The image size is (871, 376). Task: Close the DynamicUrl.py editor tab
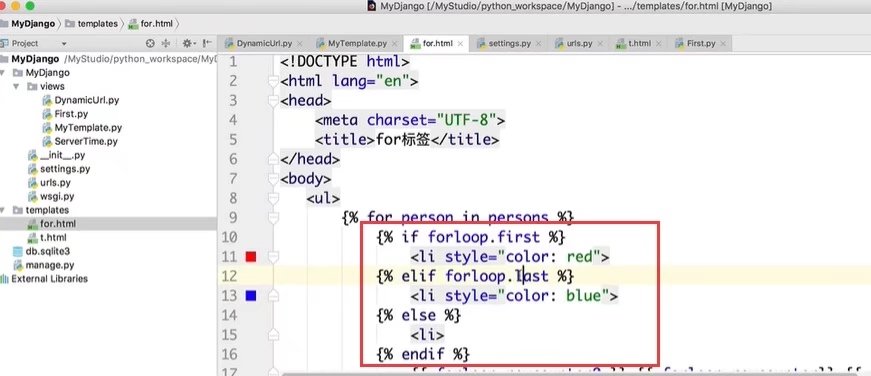pyautogui.click(x=299, y=43)
